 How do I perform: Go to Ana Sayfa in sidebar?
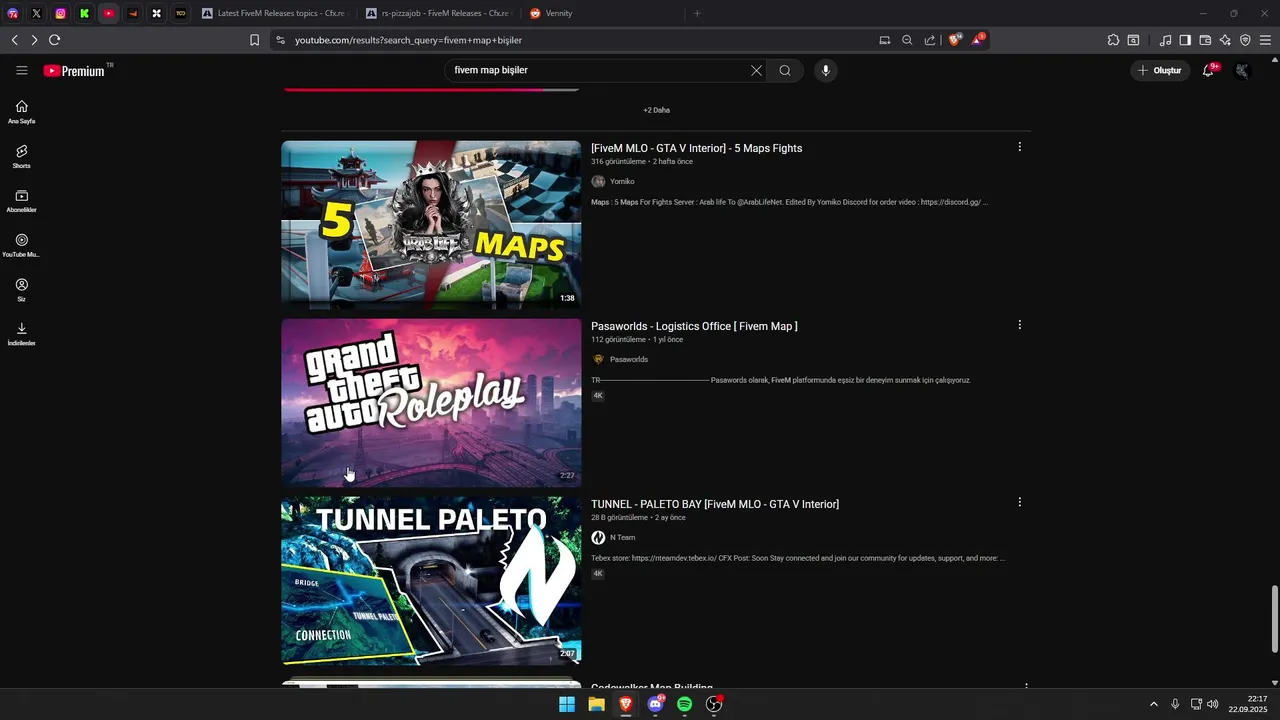[x=22, y=112]
